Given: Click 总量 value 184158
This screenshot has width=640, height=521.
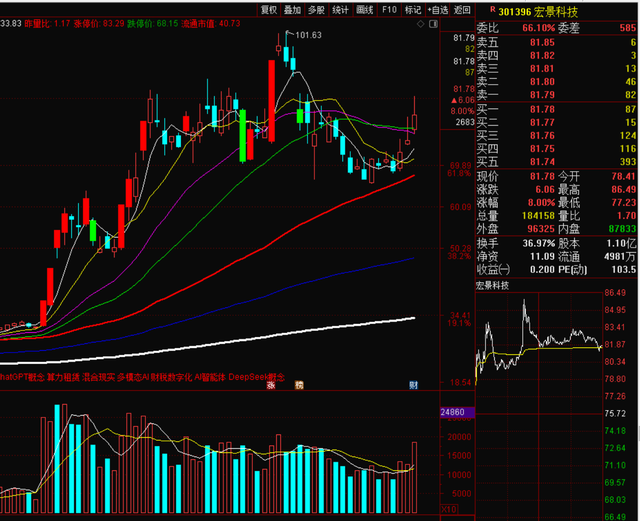Looking at the screenshot, I should coord(538,216).
